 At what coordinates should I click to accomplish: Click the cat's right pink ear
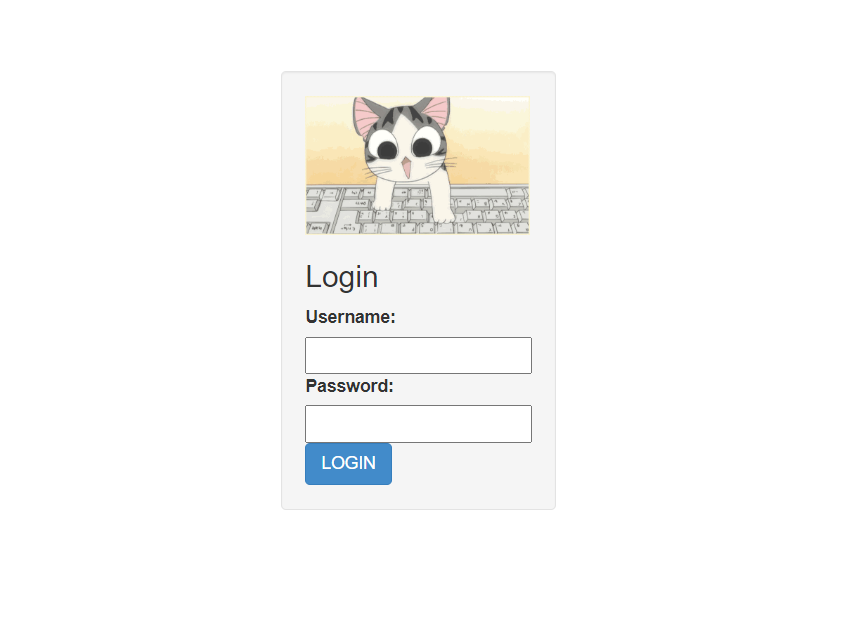pyautogui.click(x=435, y=110)
